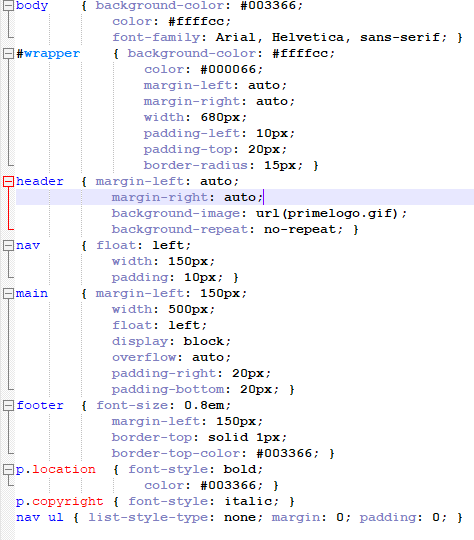
Task: Click the #wrapper selector text
Action: (48, 54)
